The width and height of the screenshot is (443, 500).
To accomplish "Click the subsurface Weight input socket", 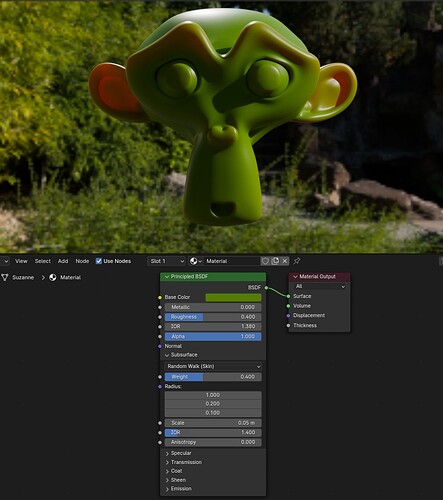I will (160, 377).
